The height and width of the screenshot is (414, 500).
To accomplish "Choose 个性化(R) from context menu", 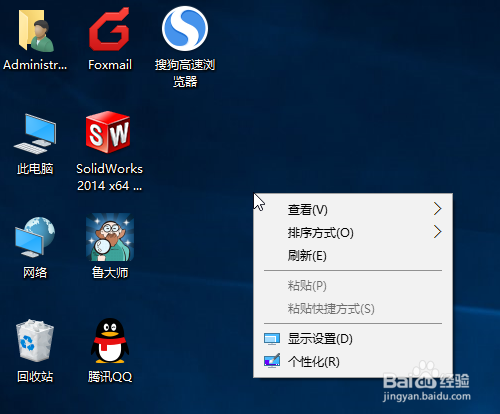I will click(x=353, y=362).
